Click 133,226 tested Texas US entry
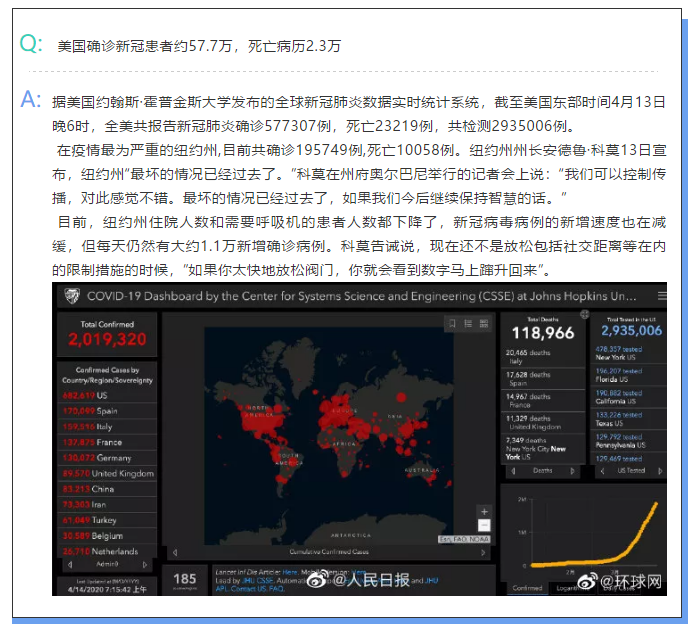 coord(629,419)
